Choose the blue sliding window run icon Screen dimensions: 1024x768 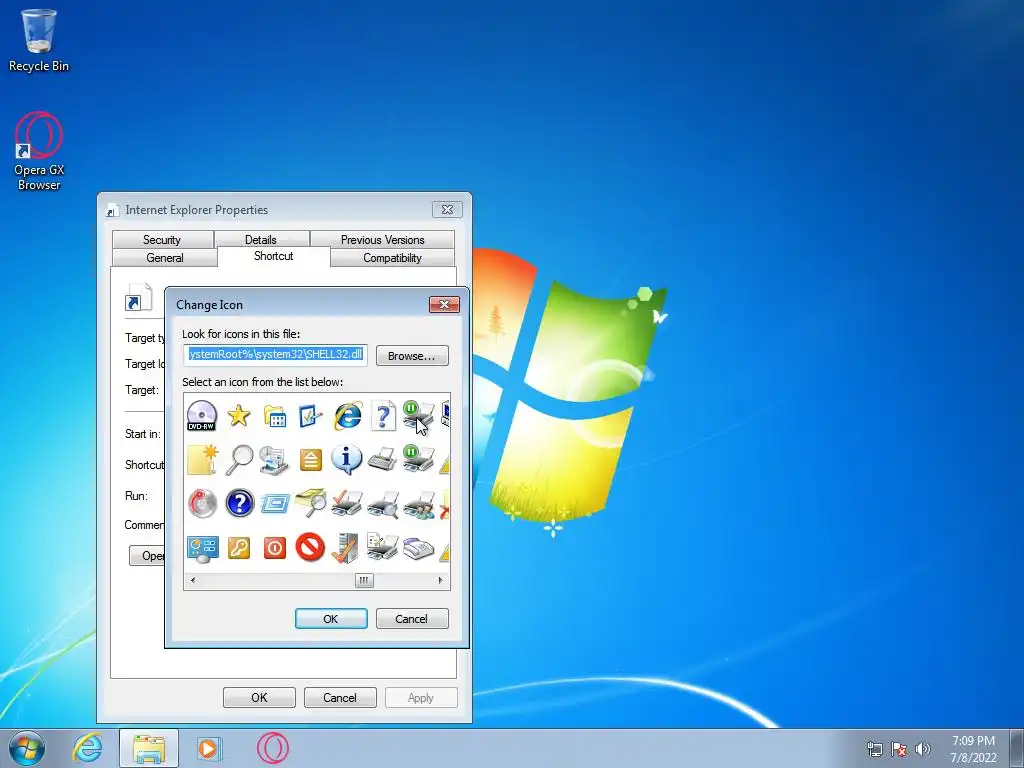[275, 504]
